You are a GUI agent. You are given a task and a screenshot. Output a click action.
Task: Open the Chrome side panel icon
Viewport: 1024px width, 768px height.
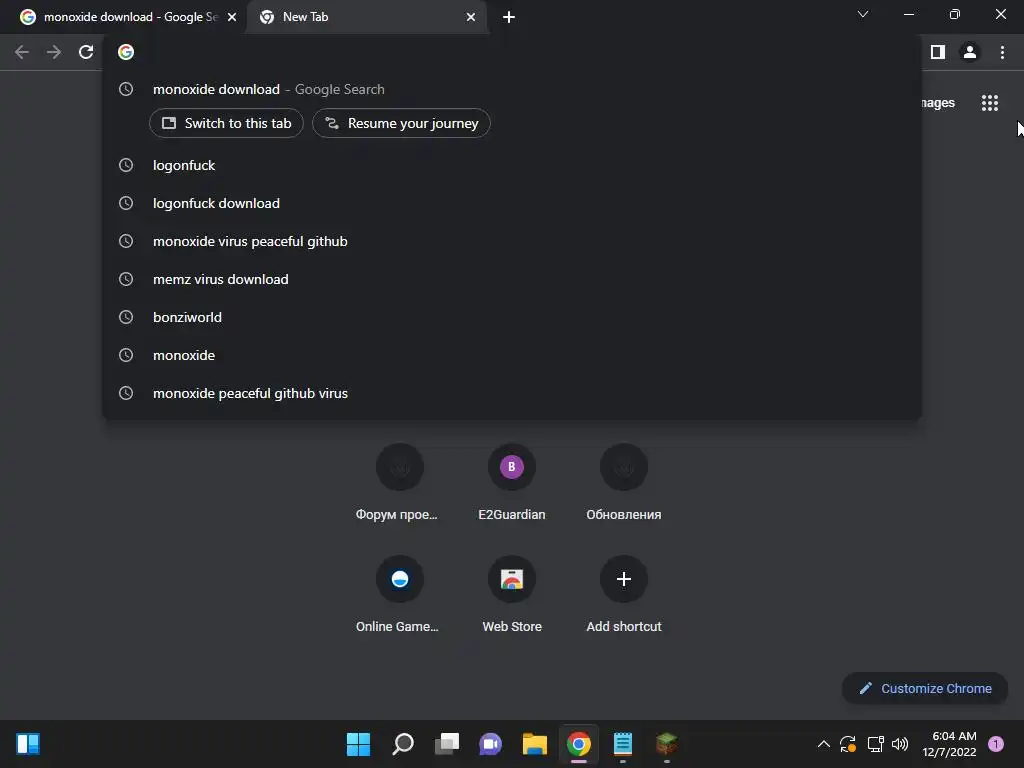click(938, 52)
